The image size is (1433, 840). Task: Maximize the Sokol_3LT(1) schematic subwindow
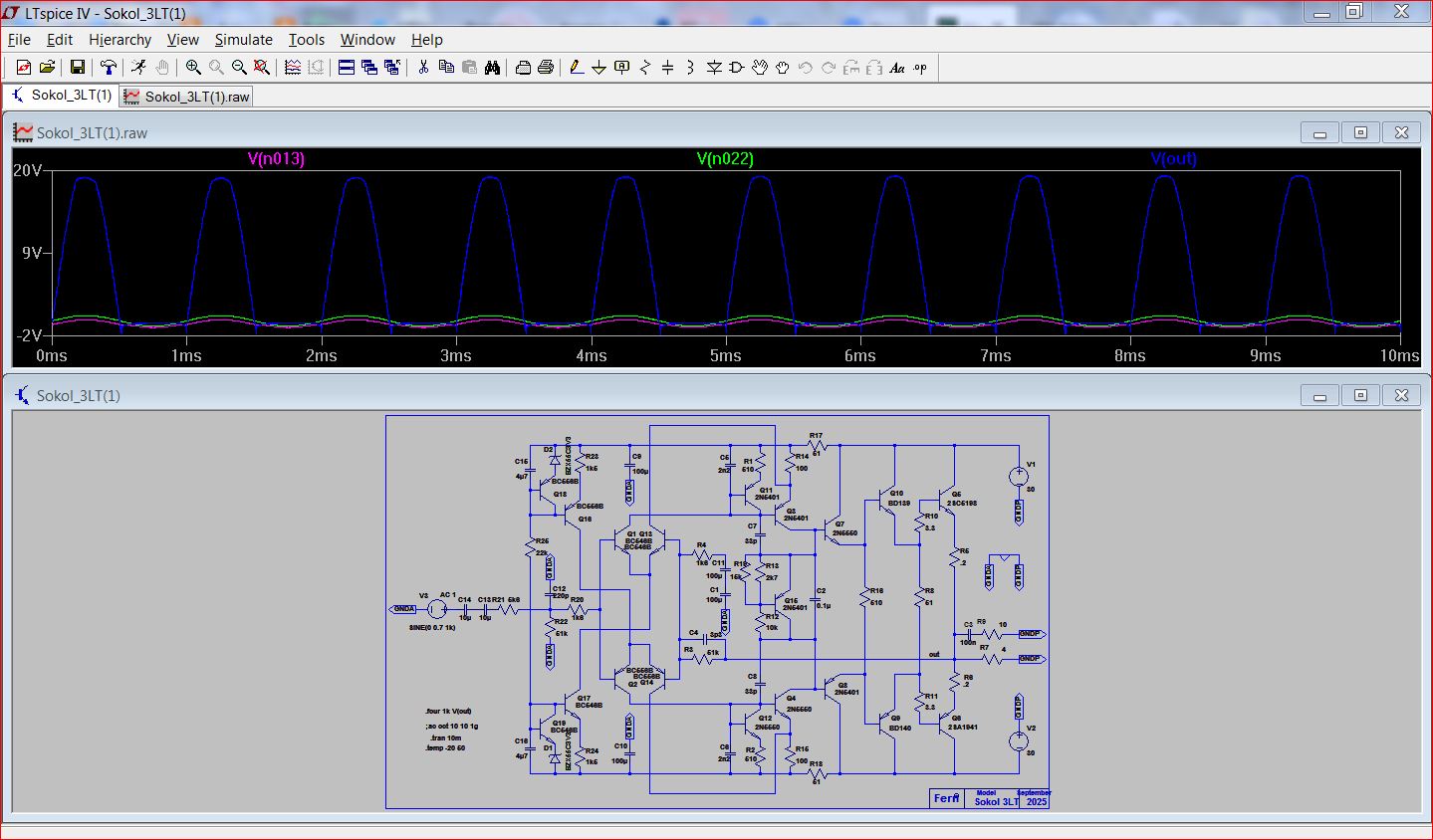(x=1360, y=395)
